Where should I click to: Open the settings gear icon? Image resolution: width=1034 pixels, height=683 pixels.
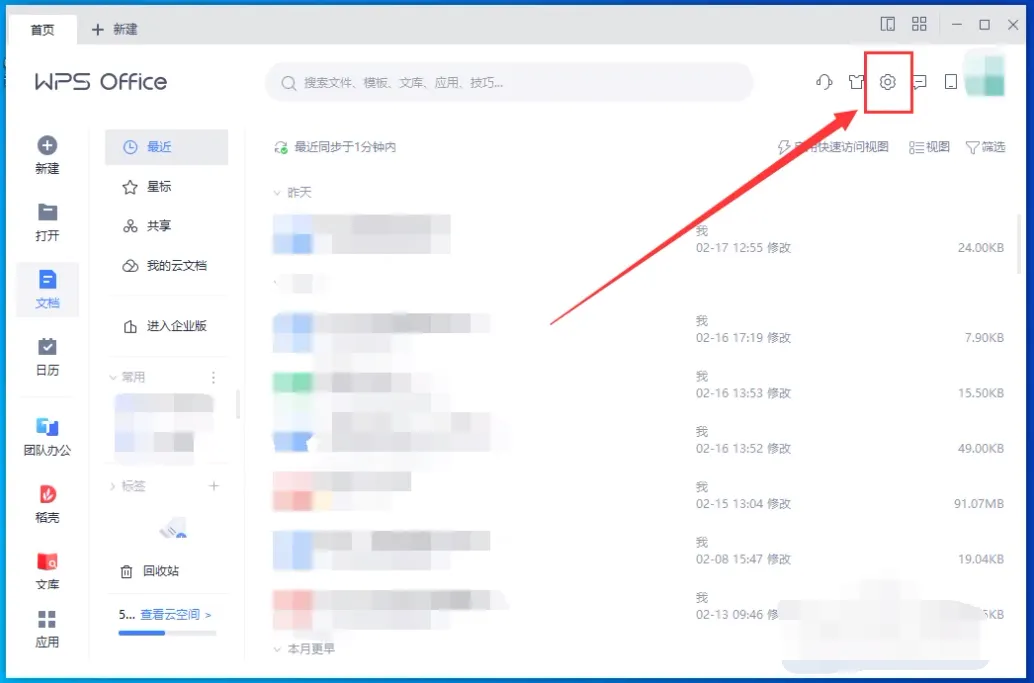[888, 82]
